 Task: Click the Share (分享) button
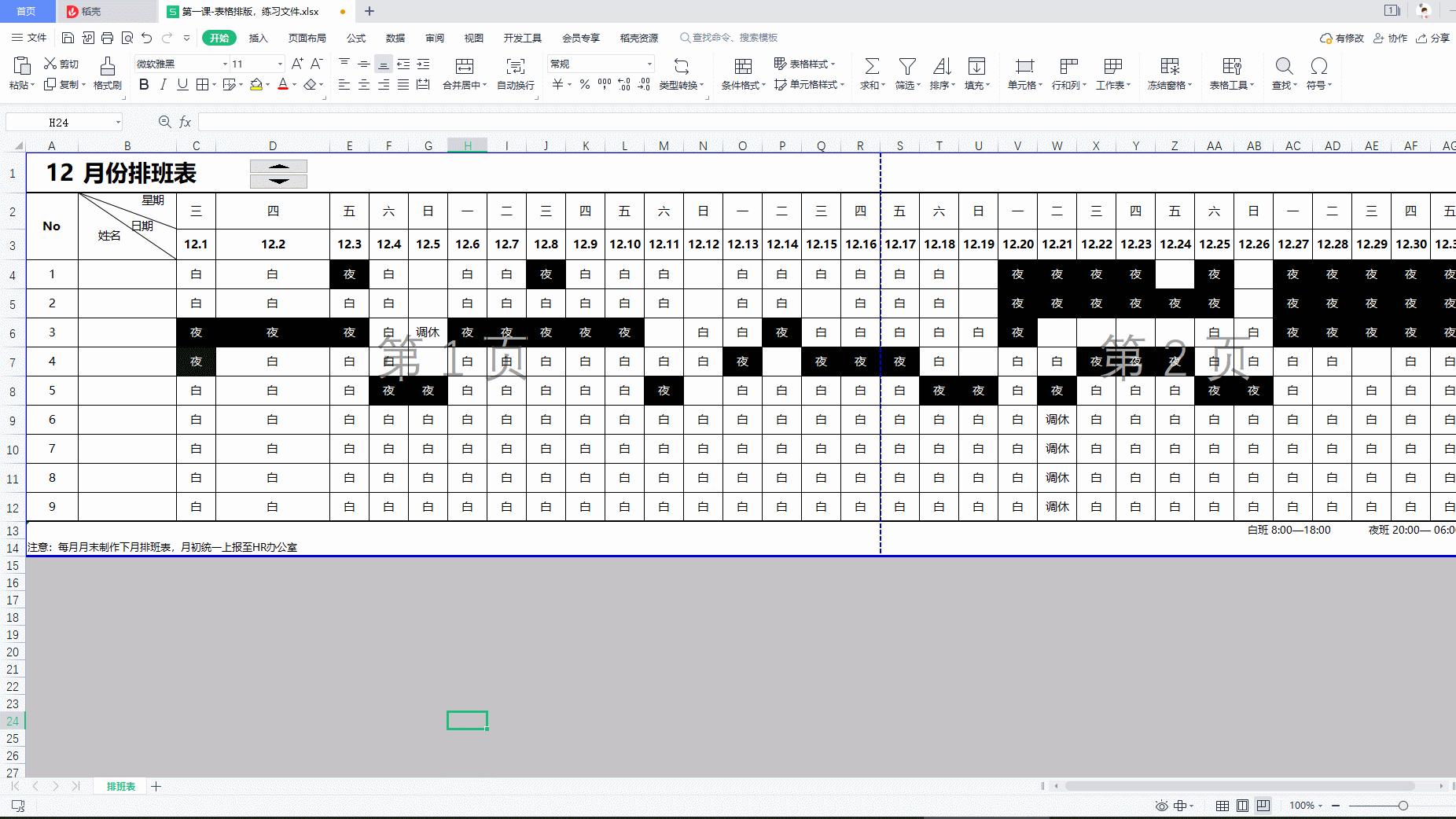point(1433,38)
